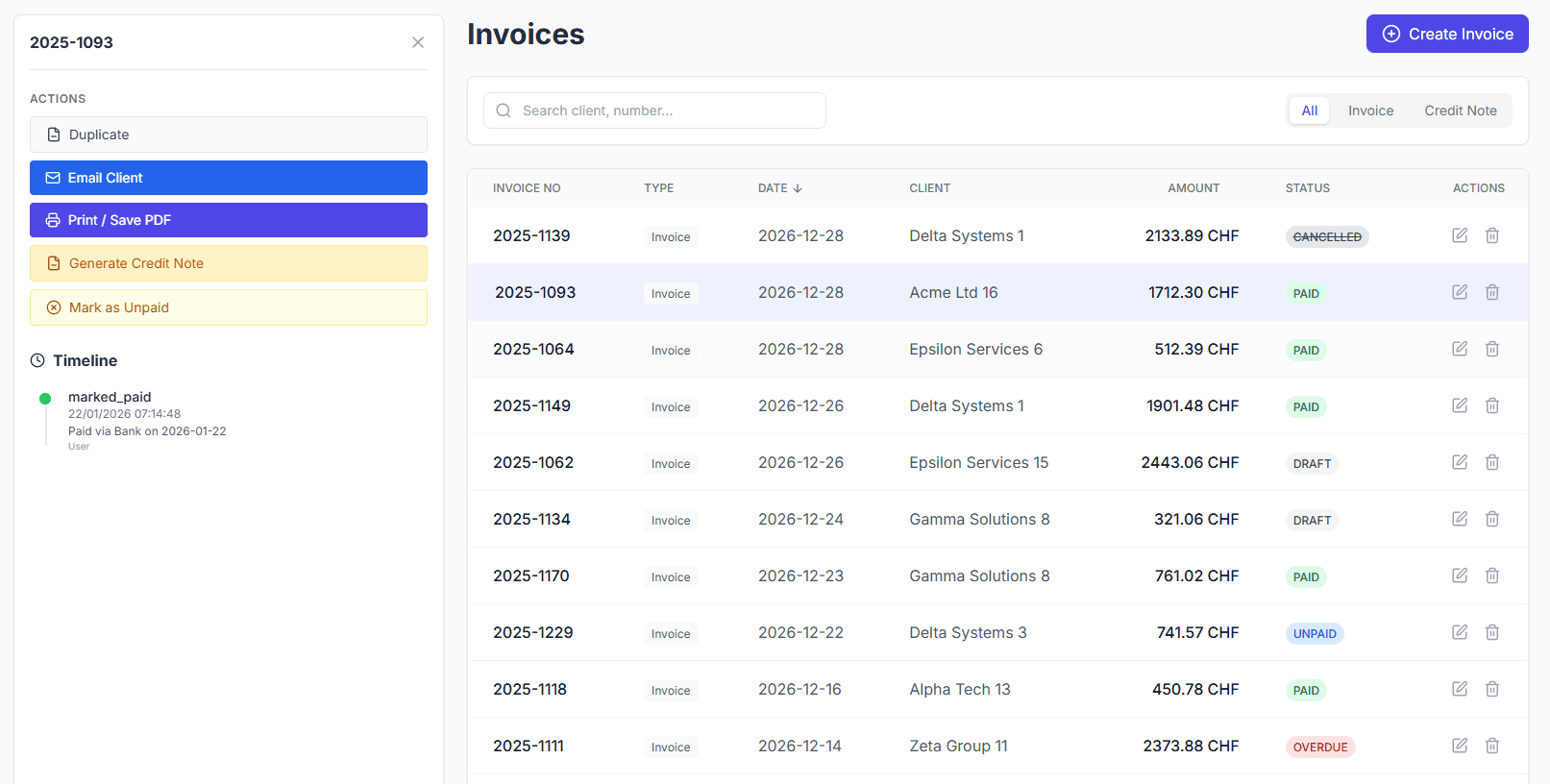Edit invoice 2025-1118 with pencil icon
1550x784 pixels.
tap(1460, 689)
